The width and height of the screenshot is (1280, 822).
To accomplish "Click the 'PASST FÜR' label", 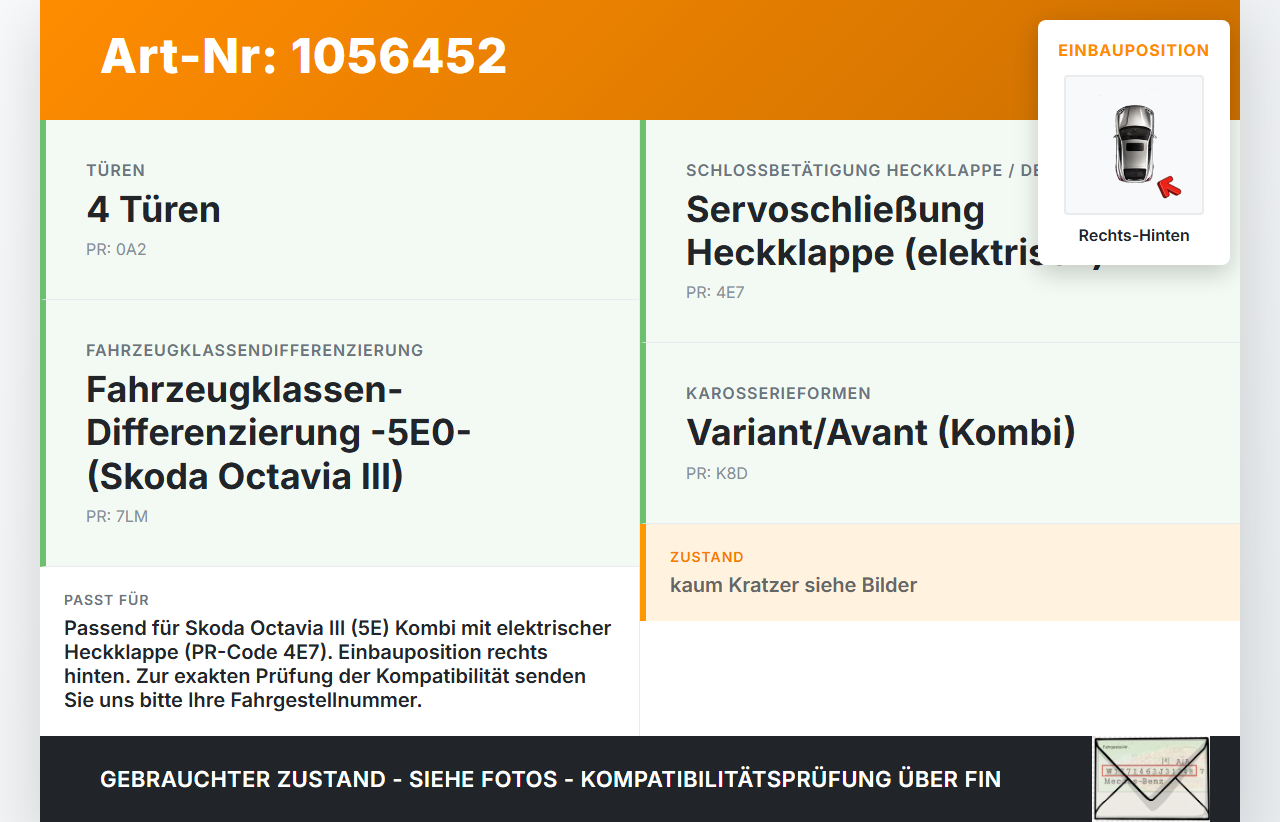I will coord(107,600).
